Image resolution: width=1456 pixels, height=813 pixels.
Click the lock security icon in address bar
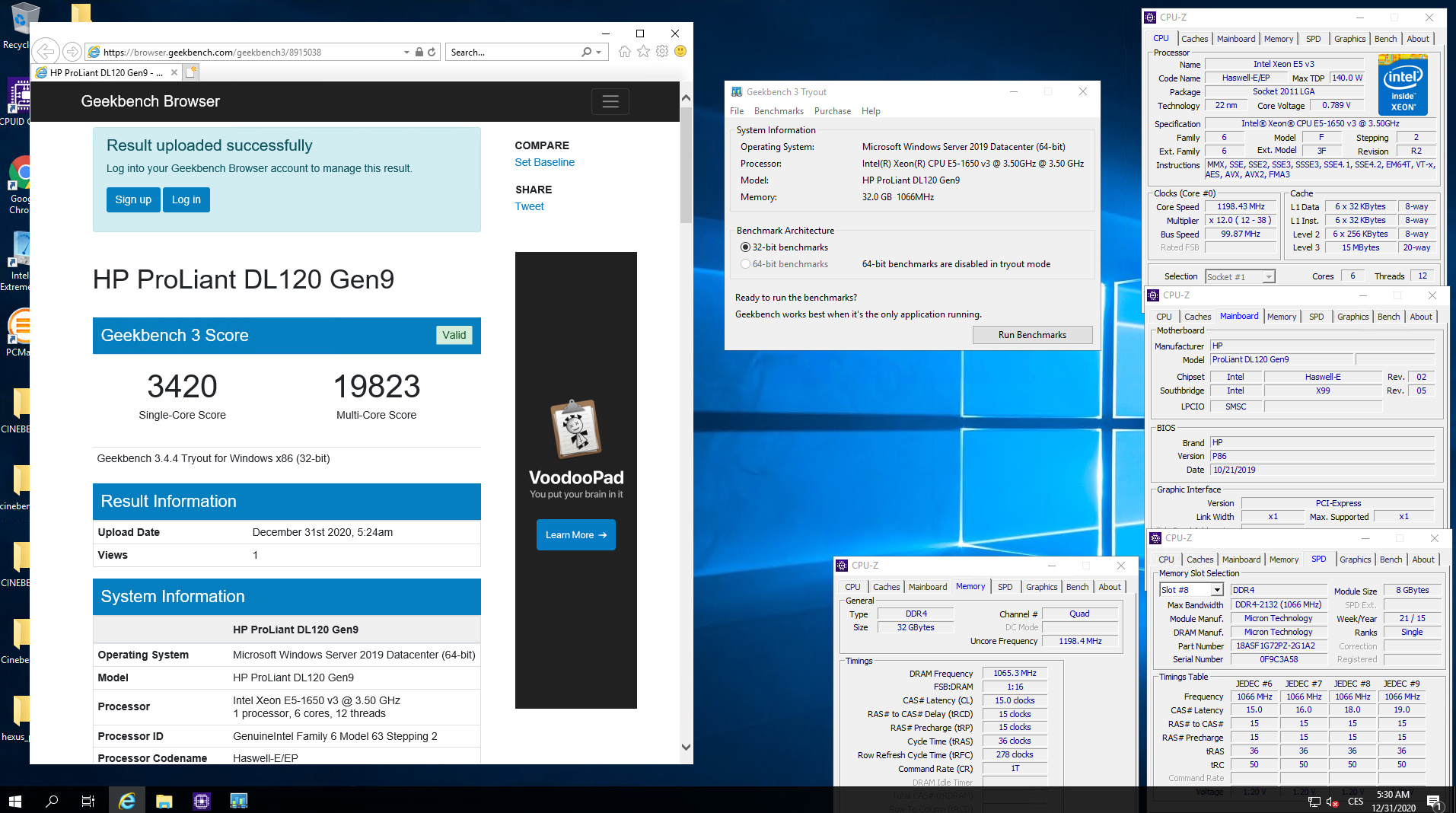[x=419, y=52]
